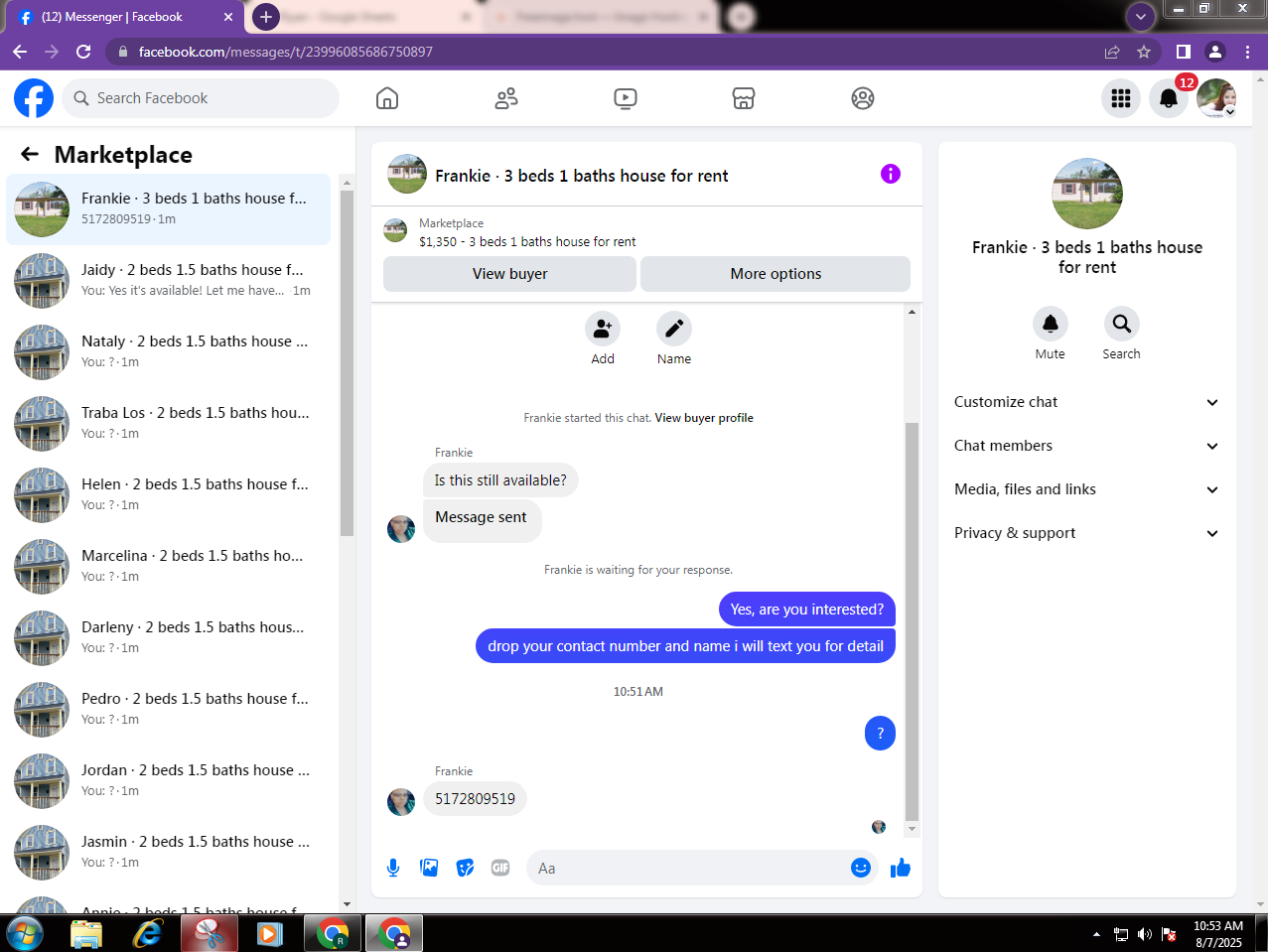
Task: Click the conversation list scrollbar thumb
Action: (347, 362)
